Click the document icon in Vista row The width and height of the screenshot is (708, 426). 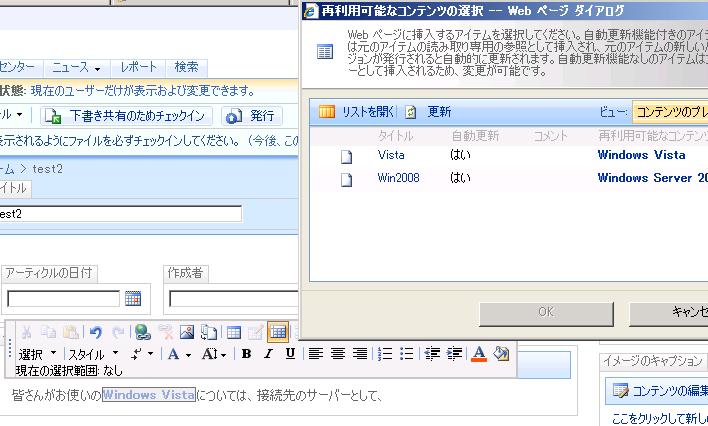346,156
